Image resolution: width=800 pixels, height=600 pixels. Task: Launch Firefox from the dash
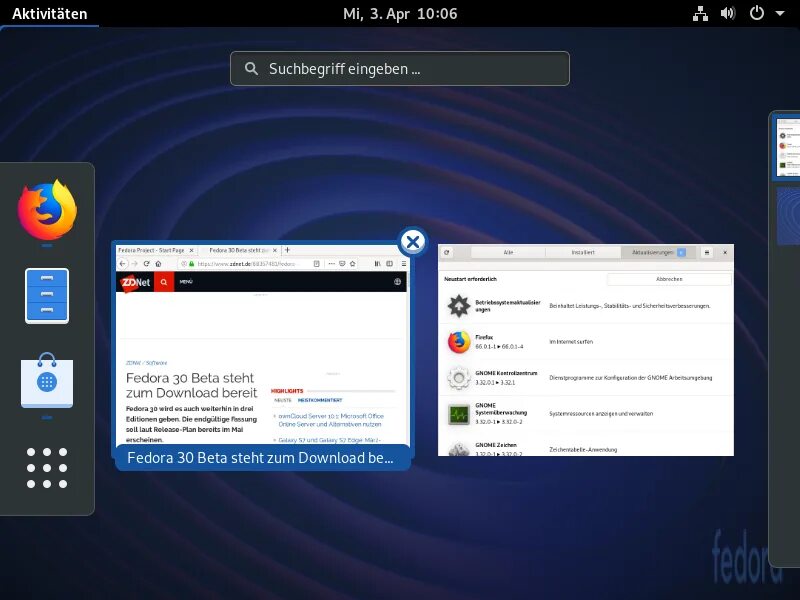point(47,210)
